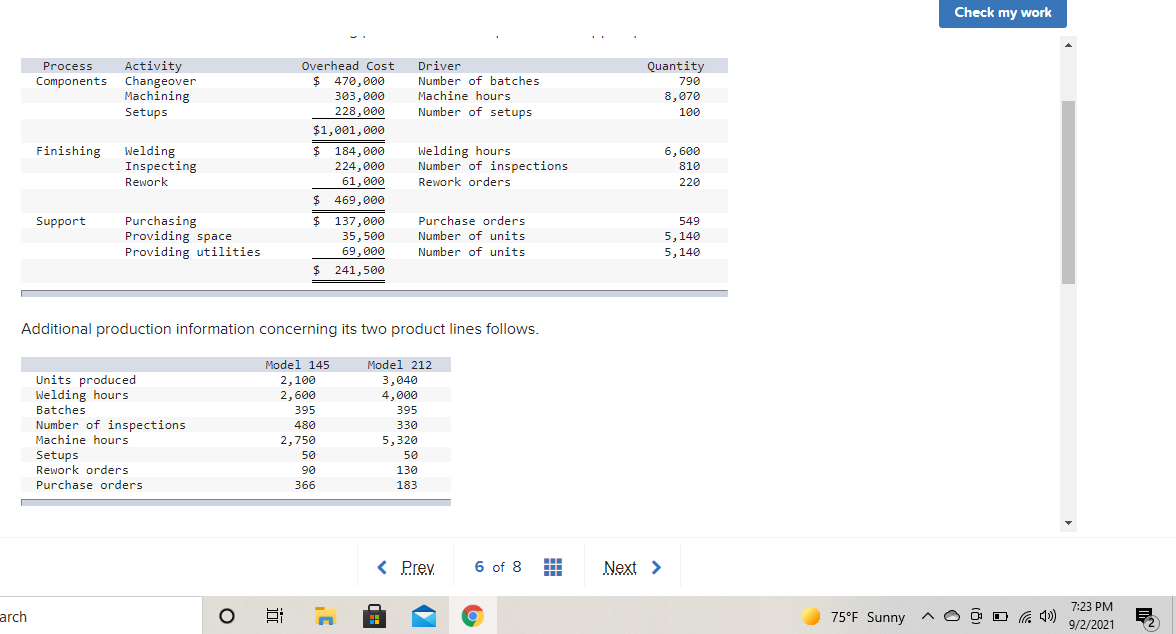This screenshot has width=1176, height=634.
Task: Click the taskbar search input field
Action: [x=100, y=615]
